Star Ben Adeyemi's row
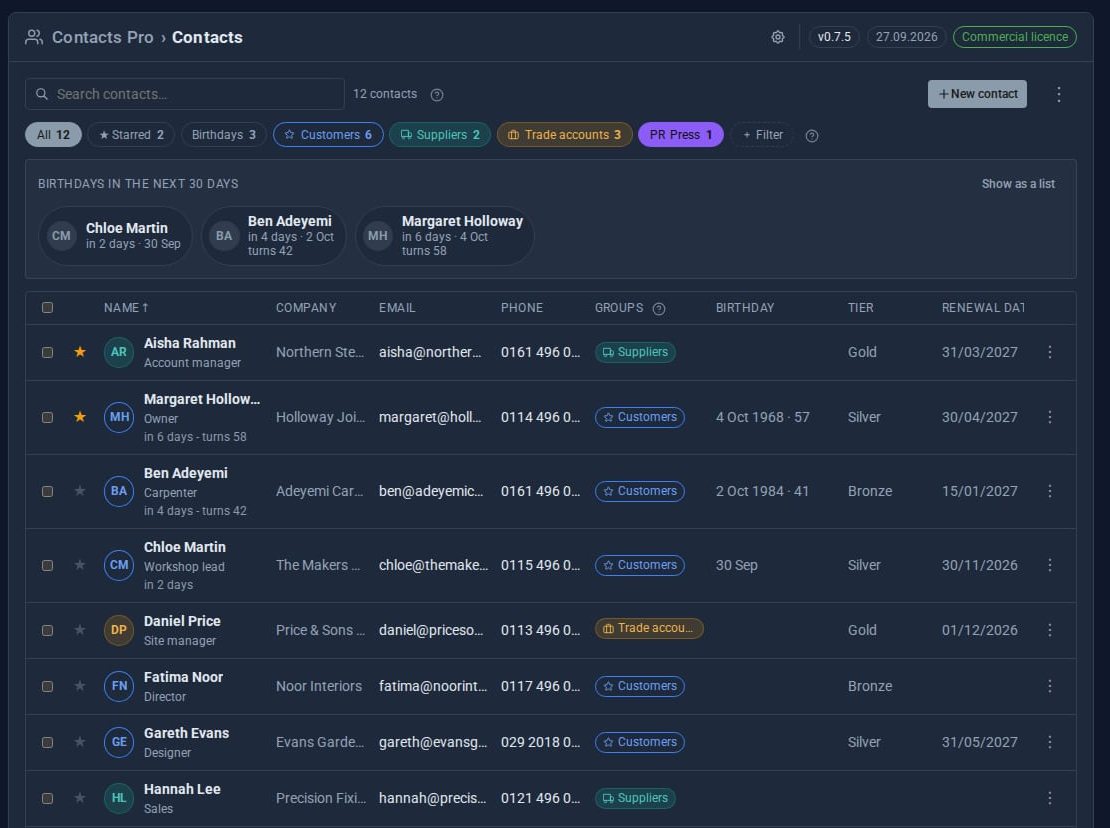This screenshot has width=1110, height=828. [80, 490]
